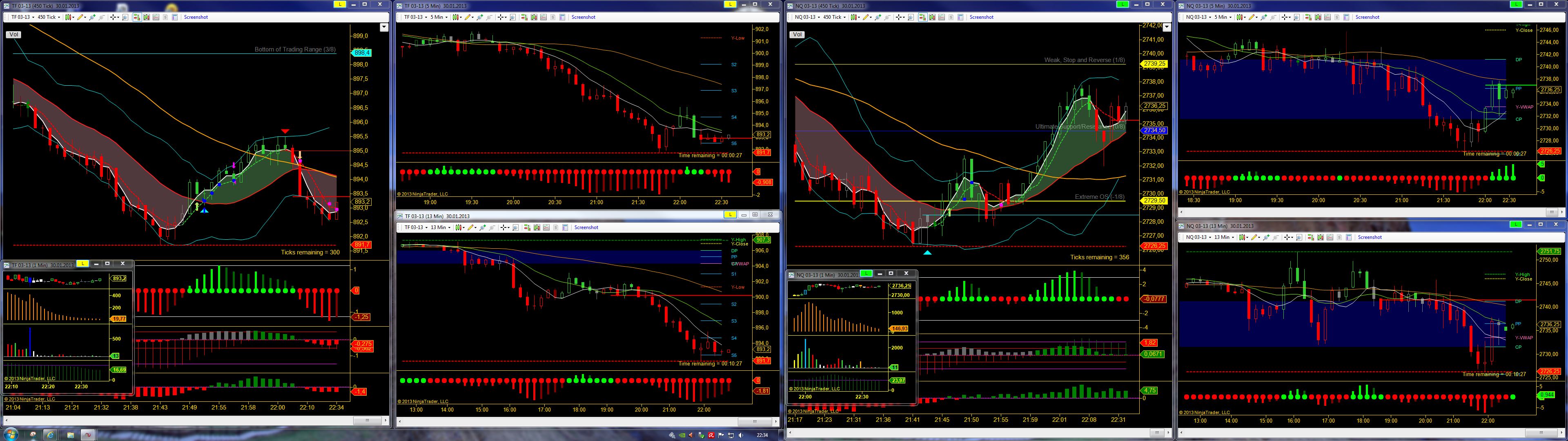The width and height of the screenshot is (1568, 441).
Task: Click the Vol button on TF 450 Tick chart
Action: [x=14, y=35]
